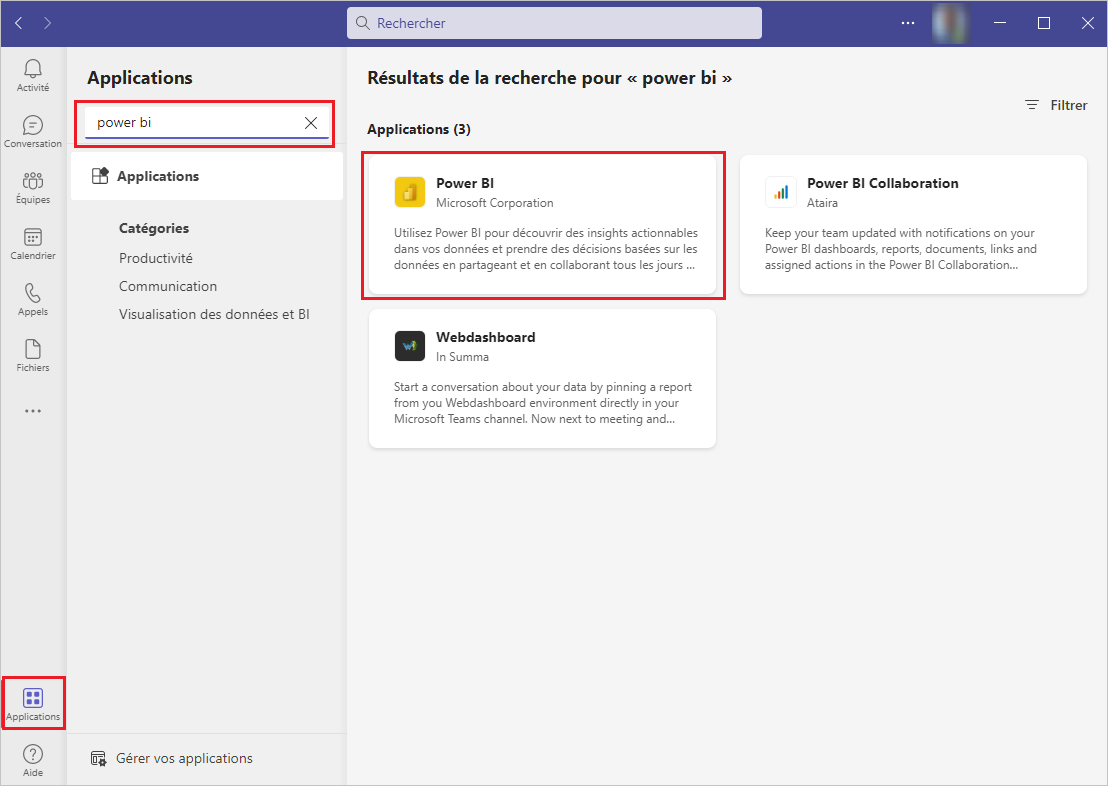
Task: Click the Ataira publisher text
Action: [823, 203]
